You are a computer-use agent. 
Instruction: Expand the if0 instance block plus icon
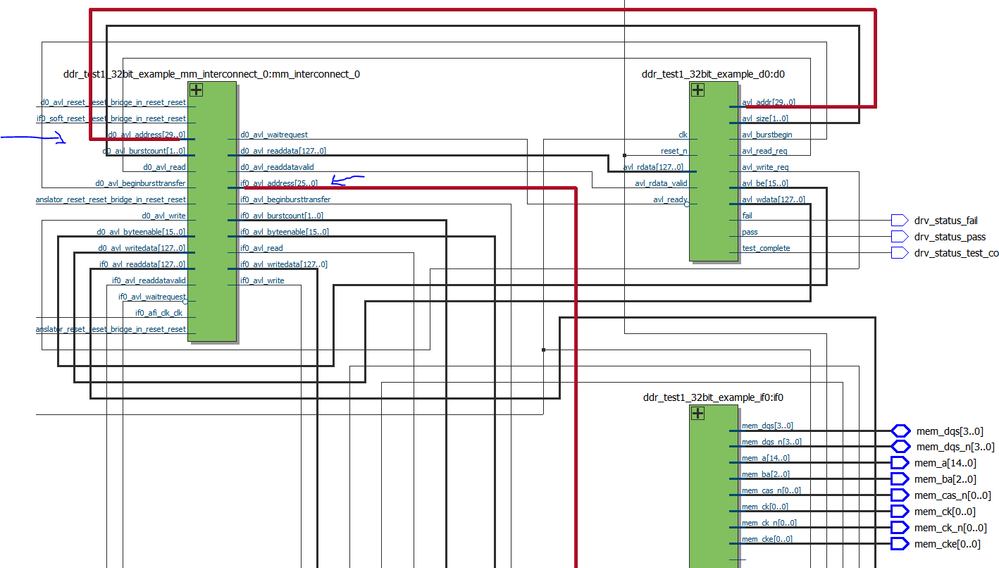(698, 413)
